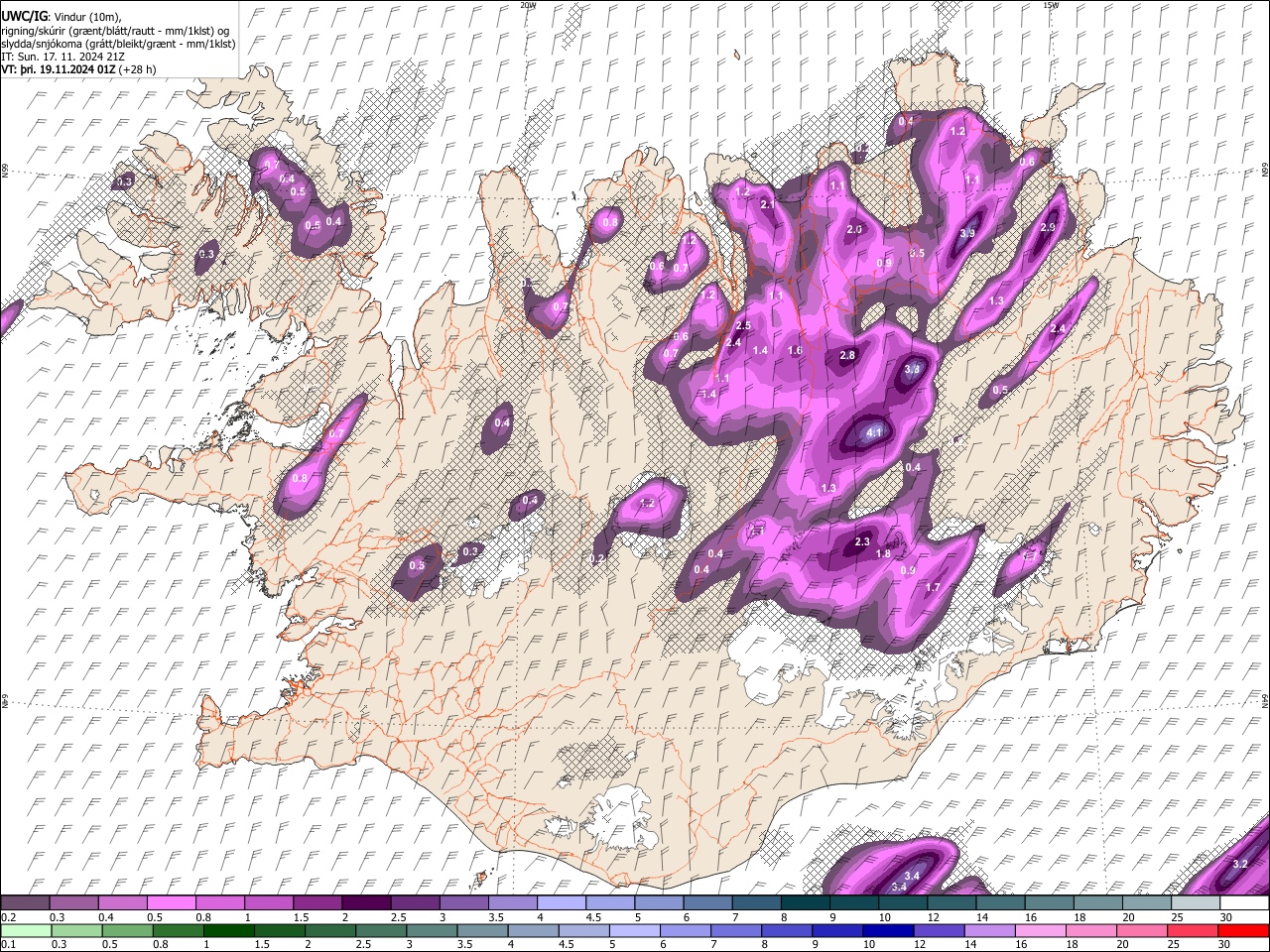Click the '1.6' snowfall value on the map

click(795, 350)
